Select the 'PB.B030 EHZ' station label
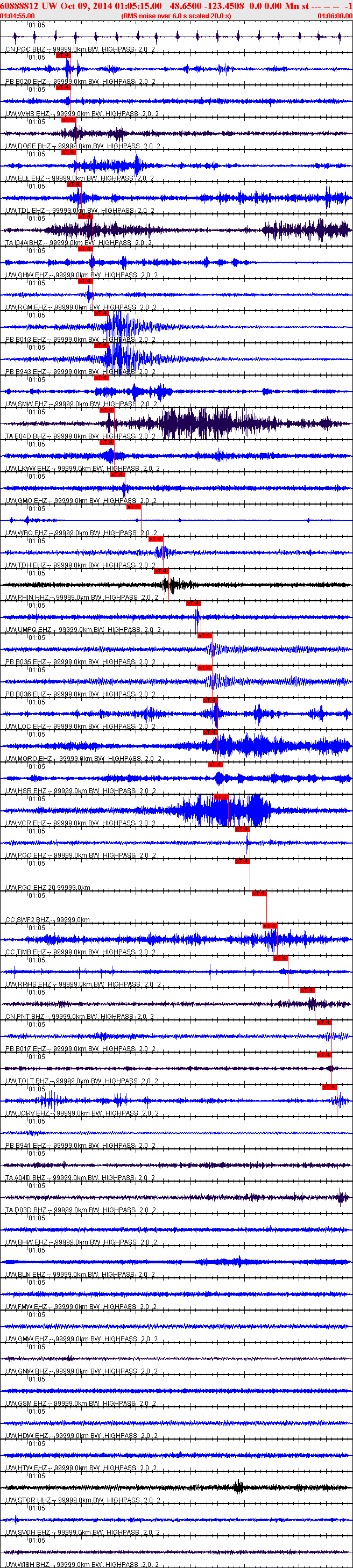Screen dimensions: 353x1568 pos(26,82)
